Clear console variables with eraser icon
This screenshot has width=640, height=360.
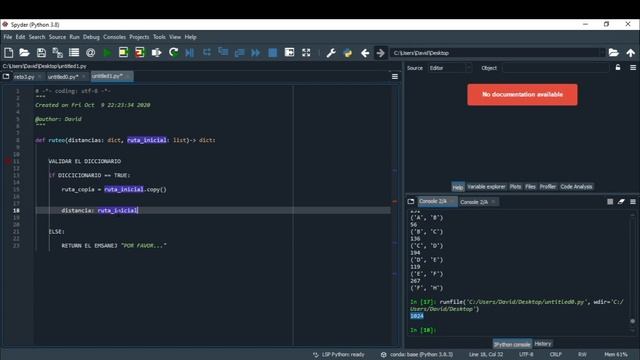click(621, 202)
